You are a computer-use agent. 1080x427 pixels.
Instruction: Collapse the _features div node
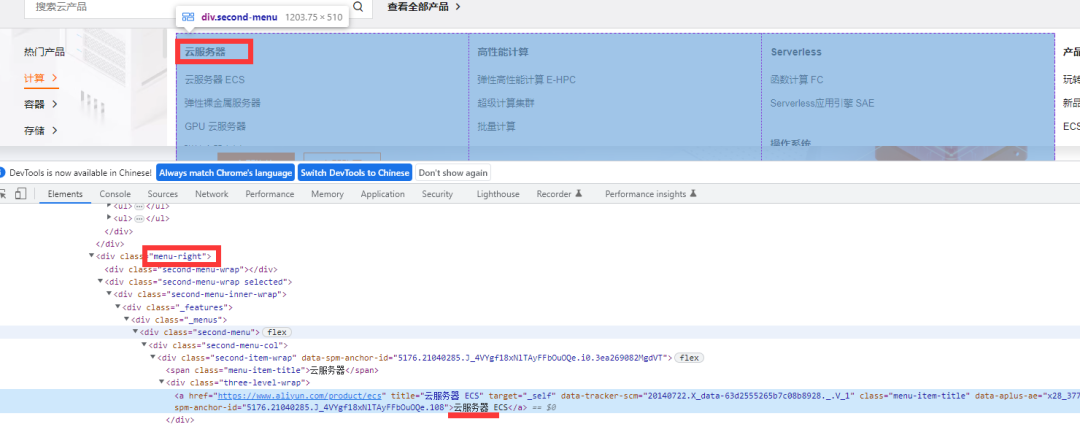(118, 307)
